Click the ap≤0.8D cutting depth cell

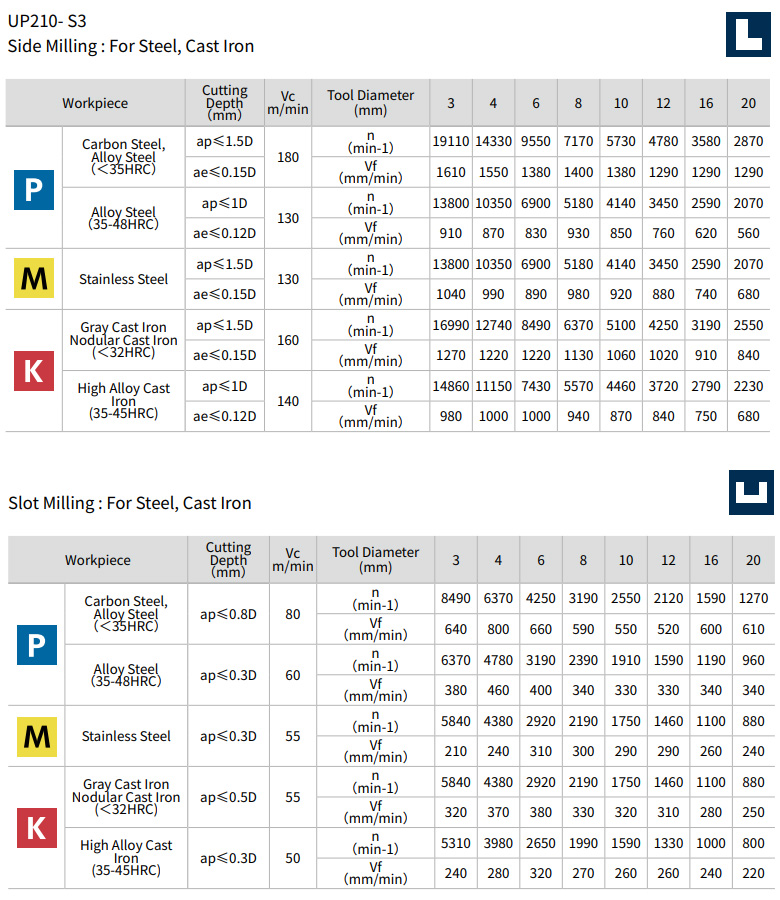(228, 614)
